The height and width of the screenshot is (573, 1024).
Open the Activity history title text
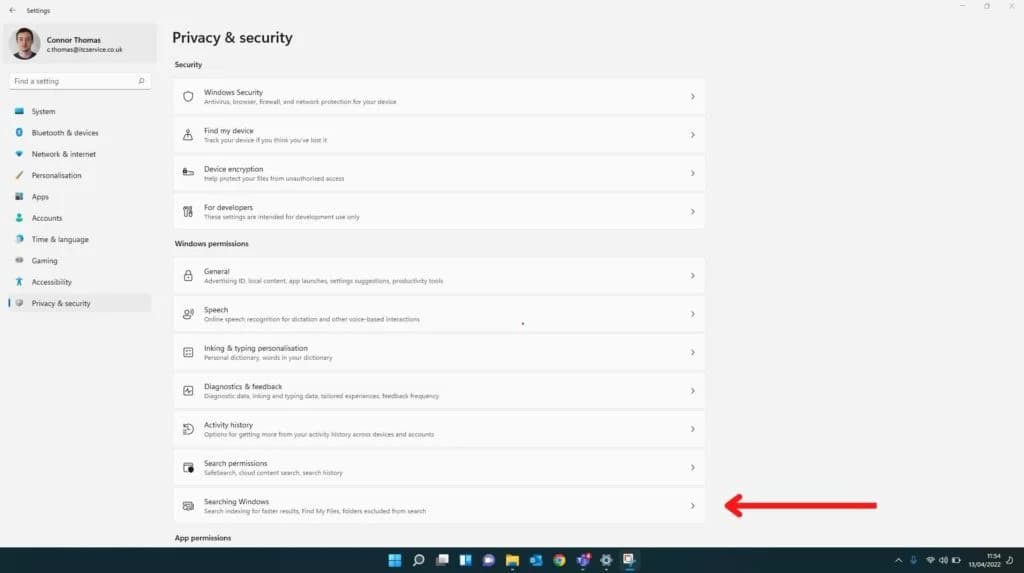click(x=228, y=425)
